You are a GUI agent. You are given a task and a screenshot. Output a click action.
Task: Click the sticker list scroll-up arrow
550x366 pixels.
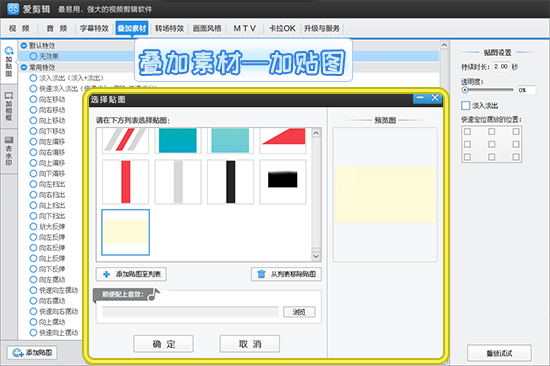(316, 133)
